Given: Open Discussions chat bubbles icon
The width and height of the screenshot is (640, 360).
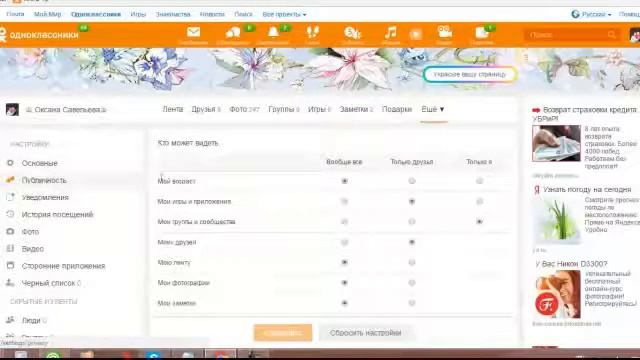Looking at the screenshot, I should coord(233,32).
